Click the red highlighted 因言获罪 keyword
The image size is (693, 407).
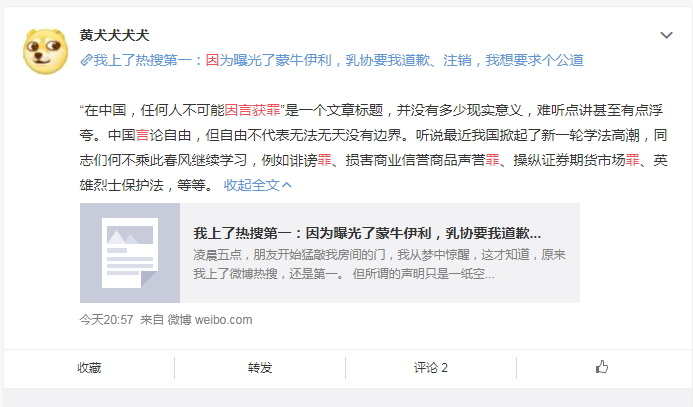click(253, 110)
